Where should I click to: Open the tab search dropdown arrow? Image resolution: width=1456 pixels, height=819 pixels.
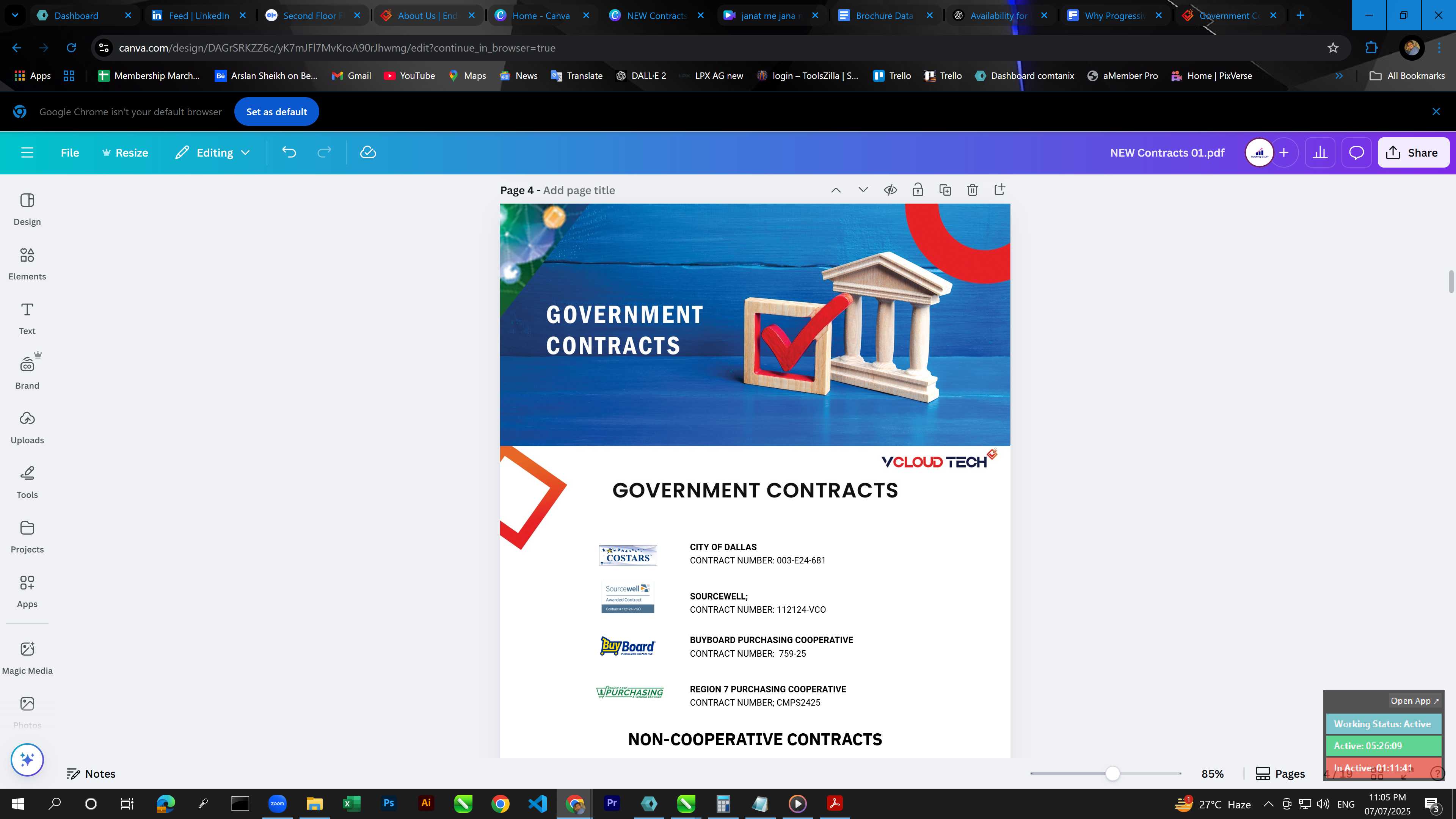point(15,15)
